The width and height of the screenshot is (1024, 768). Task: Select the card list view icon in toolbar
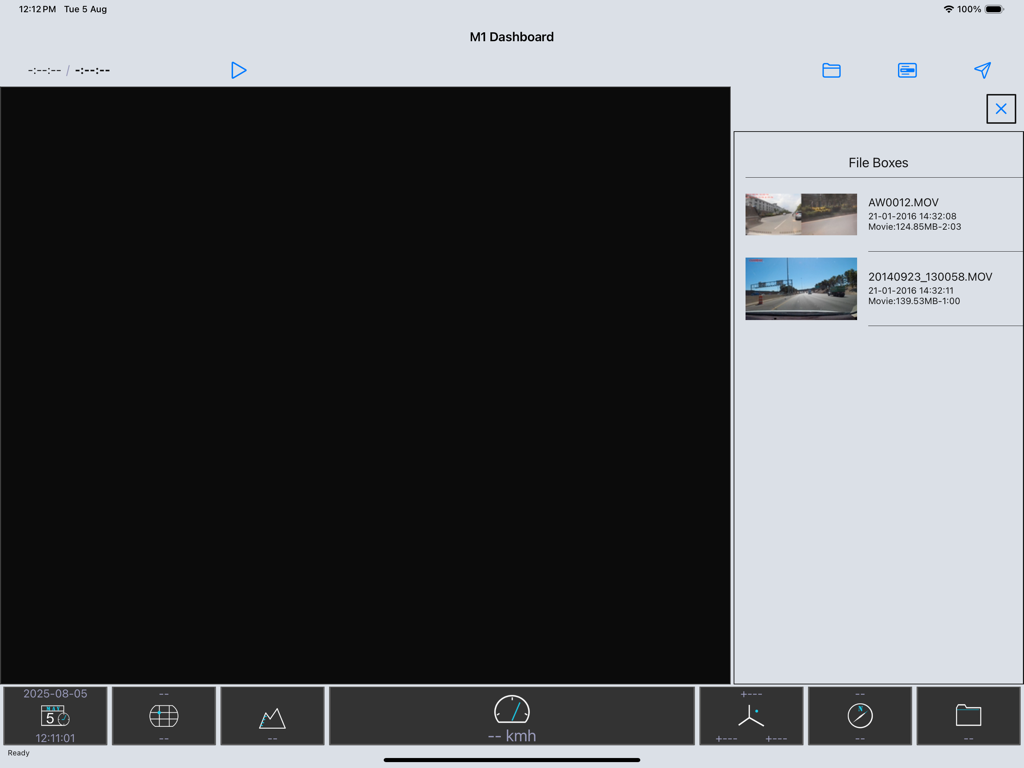pos(907,70)
